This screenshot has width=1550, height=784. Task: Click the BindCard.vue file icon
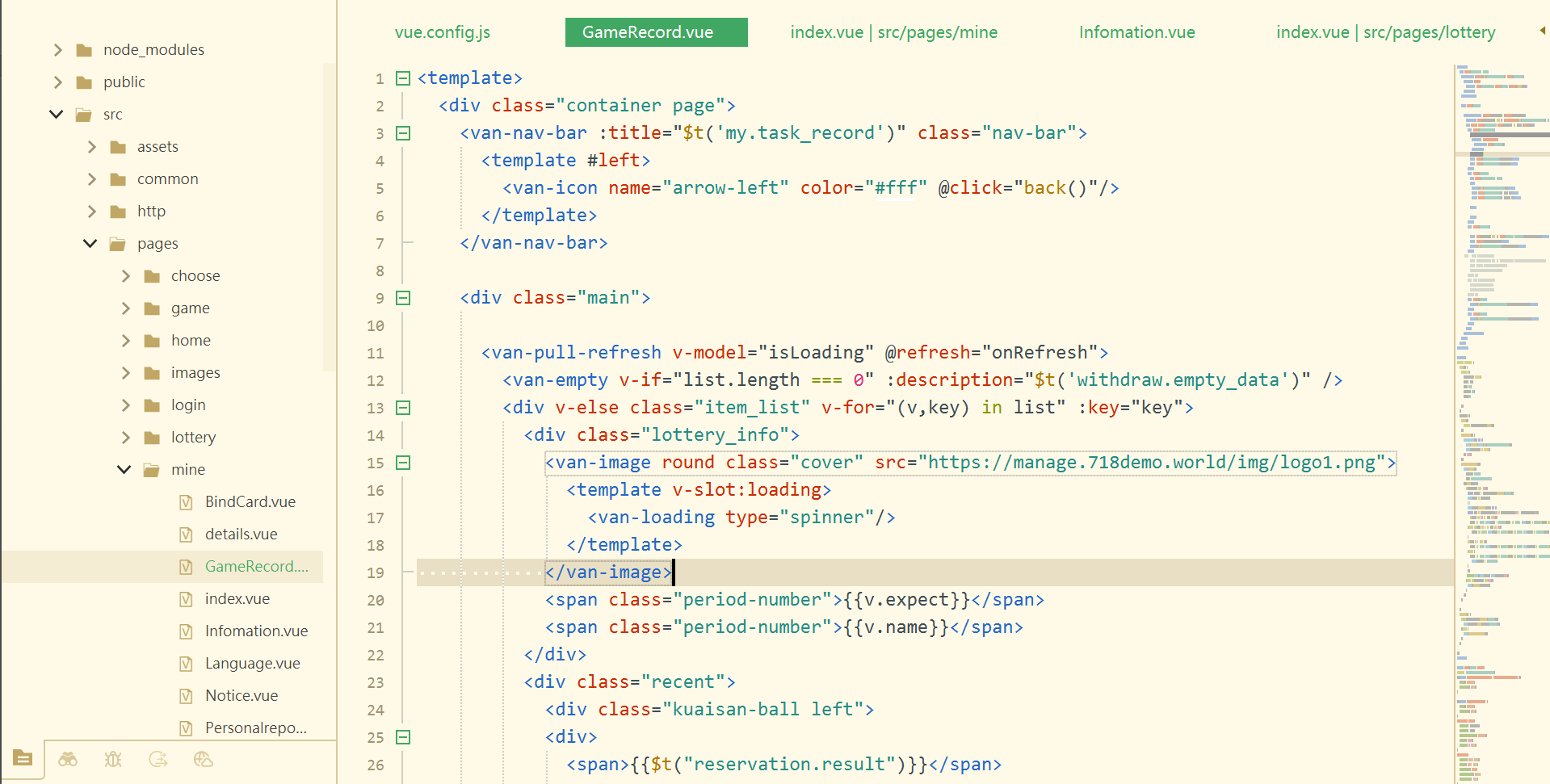(x=186, y=502)
